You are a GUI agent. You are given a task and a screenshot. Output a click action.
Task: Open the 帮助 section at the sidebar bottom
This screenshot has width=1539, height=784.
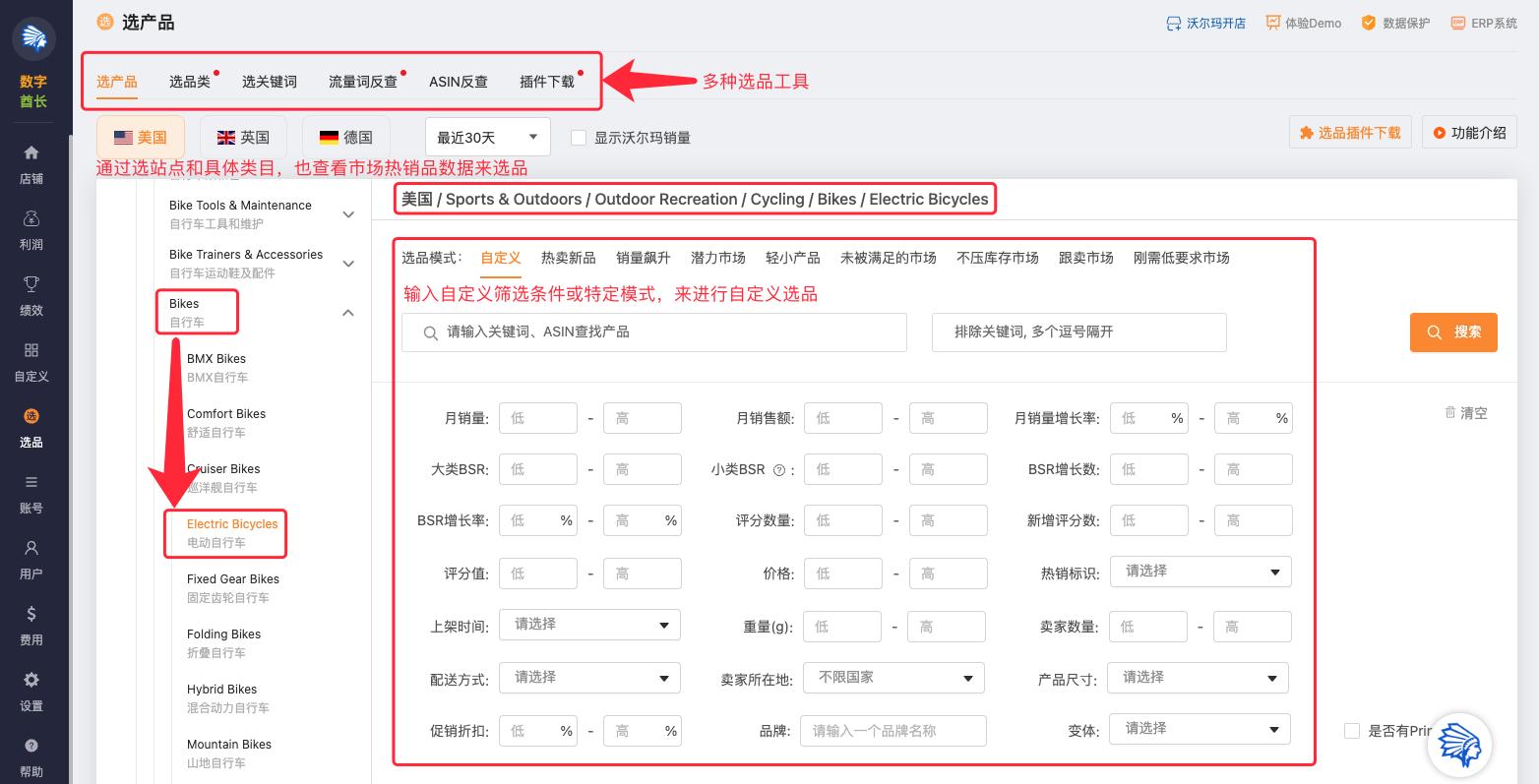[x=31, y=755]
